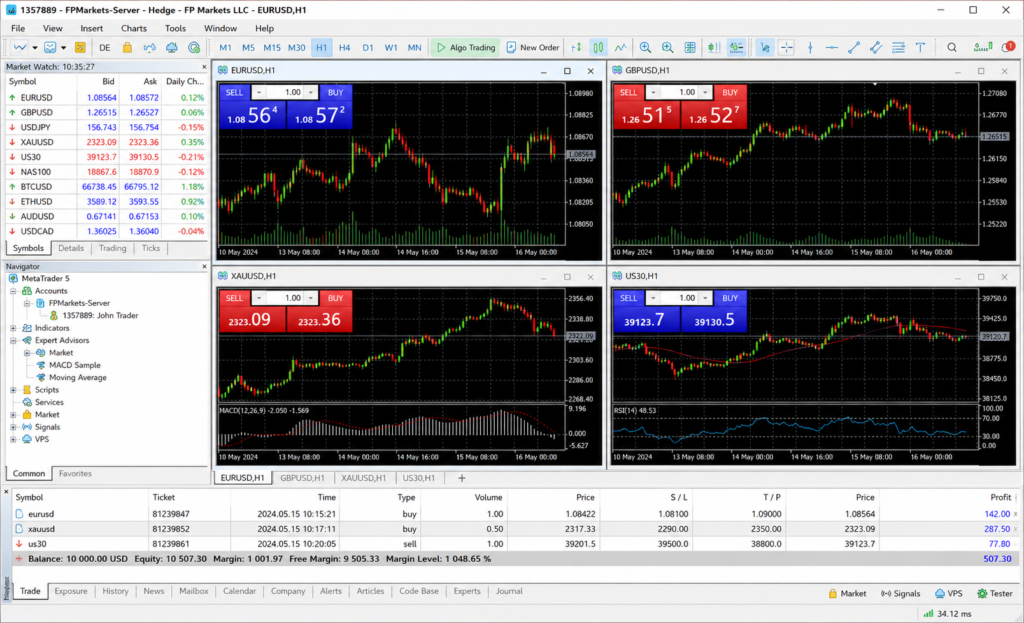The width and height of the screenshot is (1024, 623).
Task: Open connection status bars icon in toolbar
Action: coord(982,48)
